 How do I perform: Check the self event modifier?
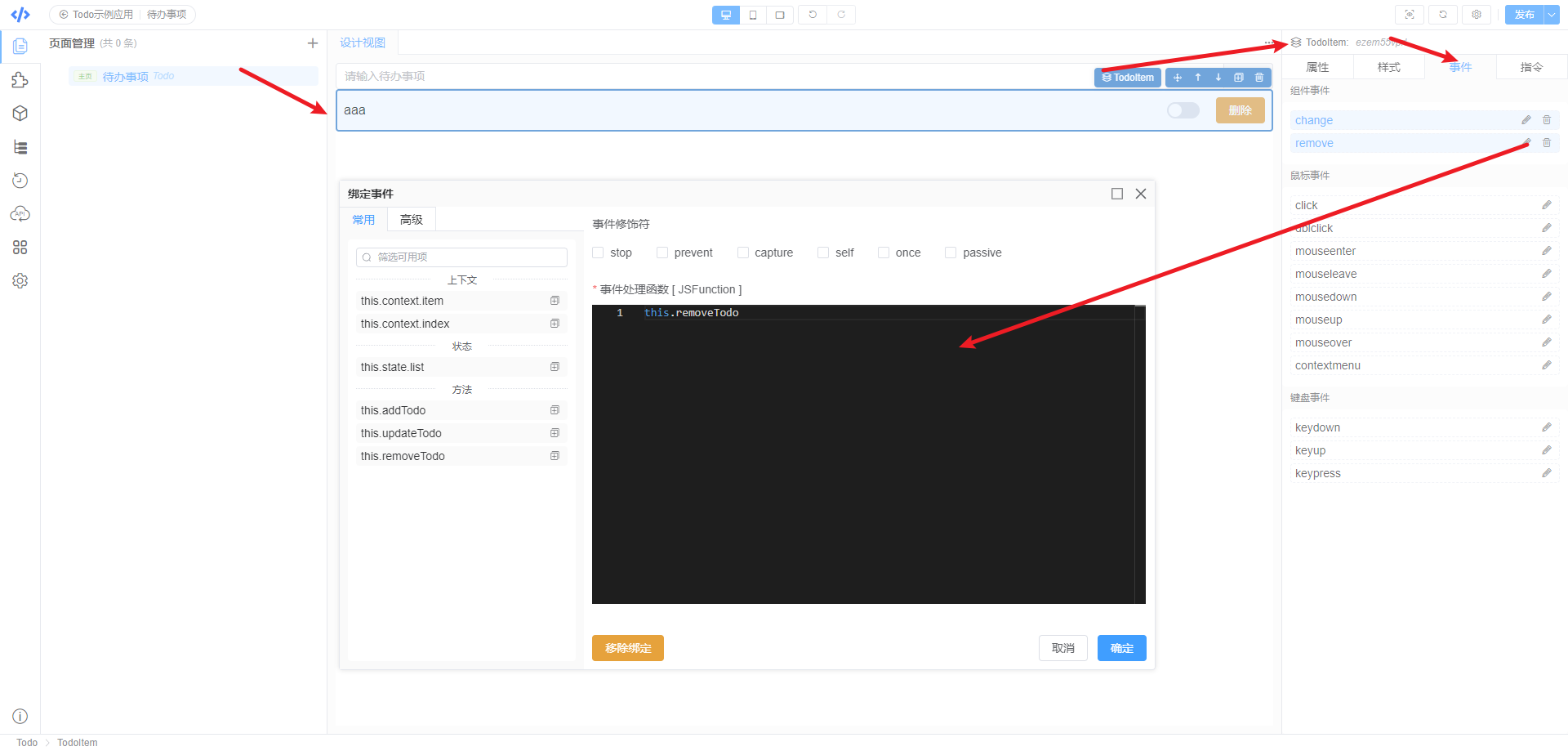coord(823,253)
